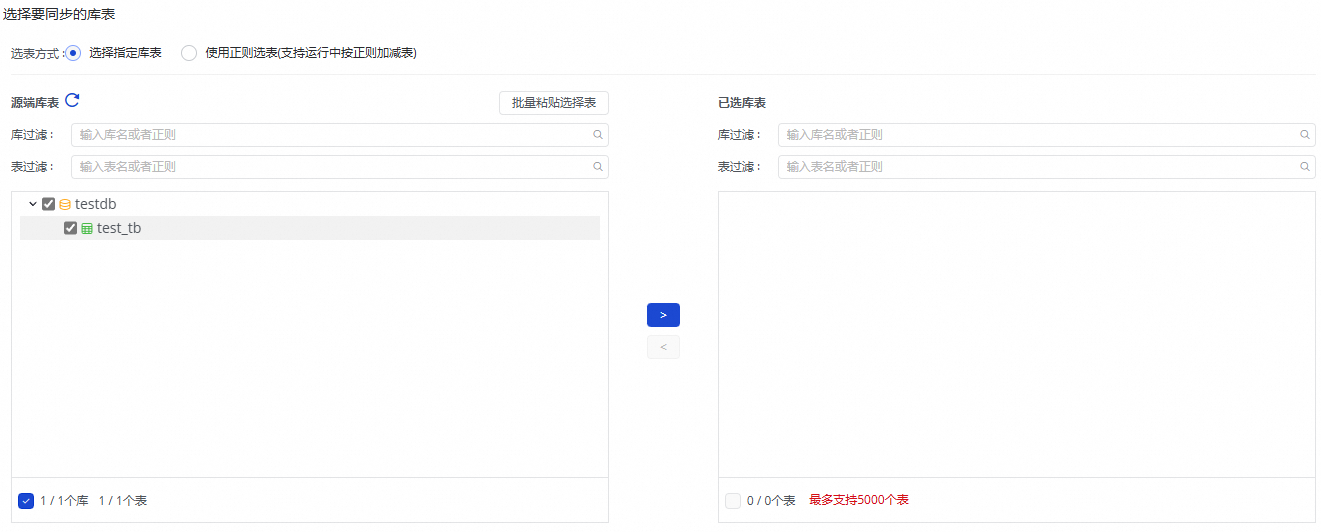Click the 1 / 1个表 count text
This screenshot has width=1321, height=532.
coord(122,500)
